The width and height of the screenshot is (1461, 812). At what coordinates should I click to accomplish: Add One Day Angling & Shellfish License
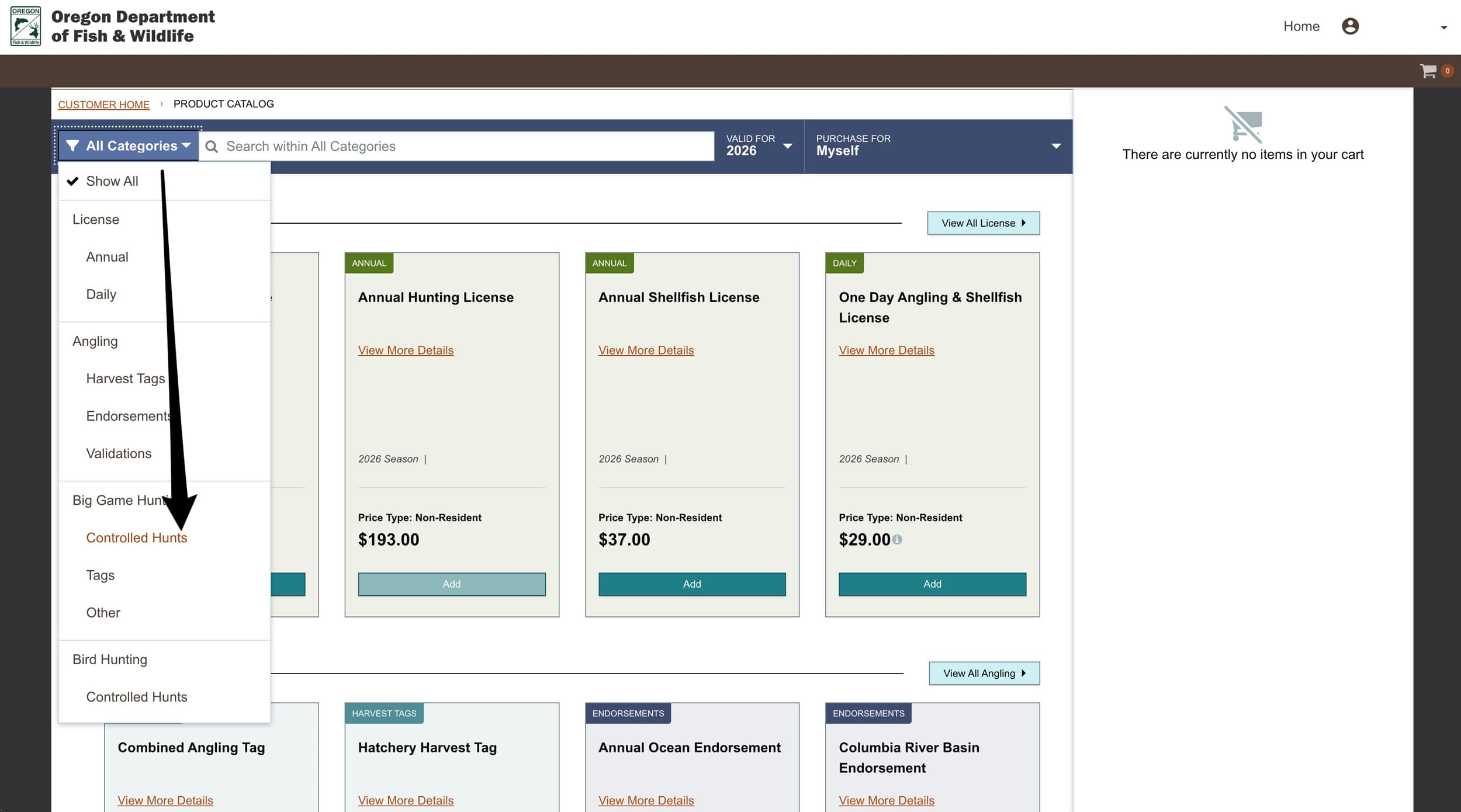pyautogui.click(x=932, y=584)
